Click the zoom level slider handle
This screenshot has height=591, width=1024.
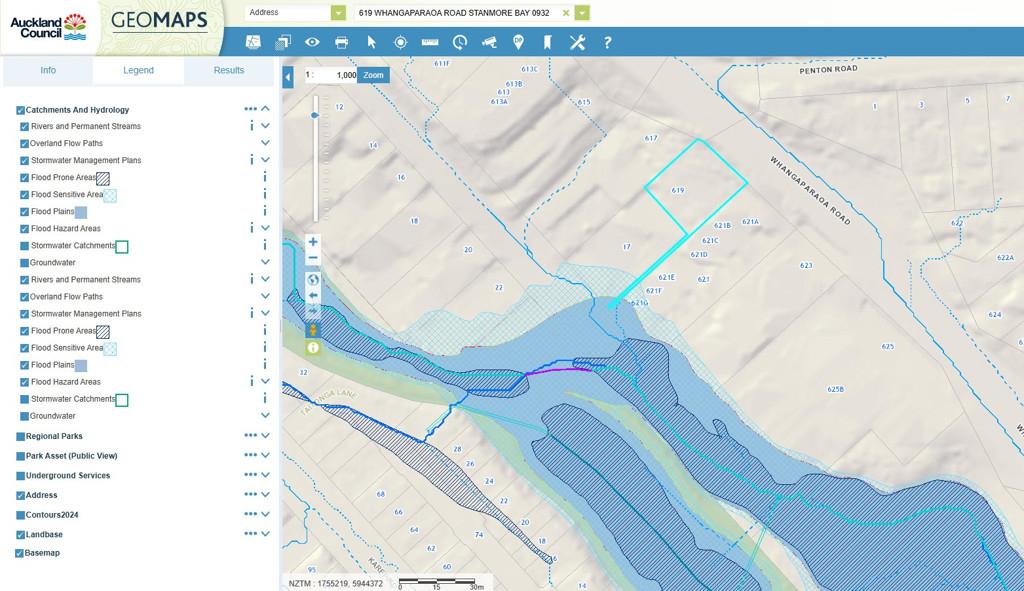click(x=315, y=115)
